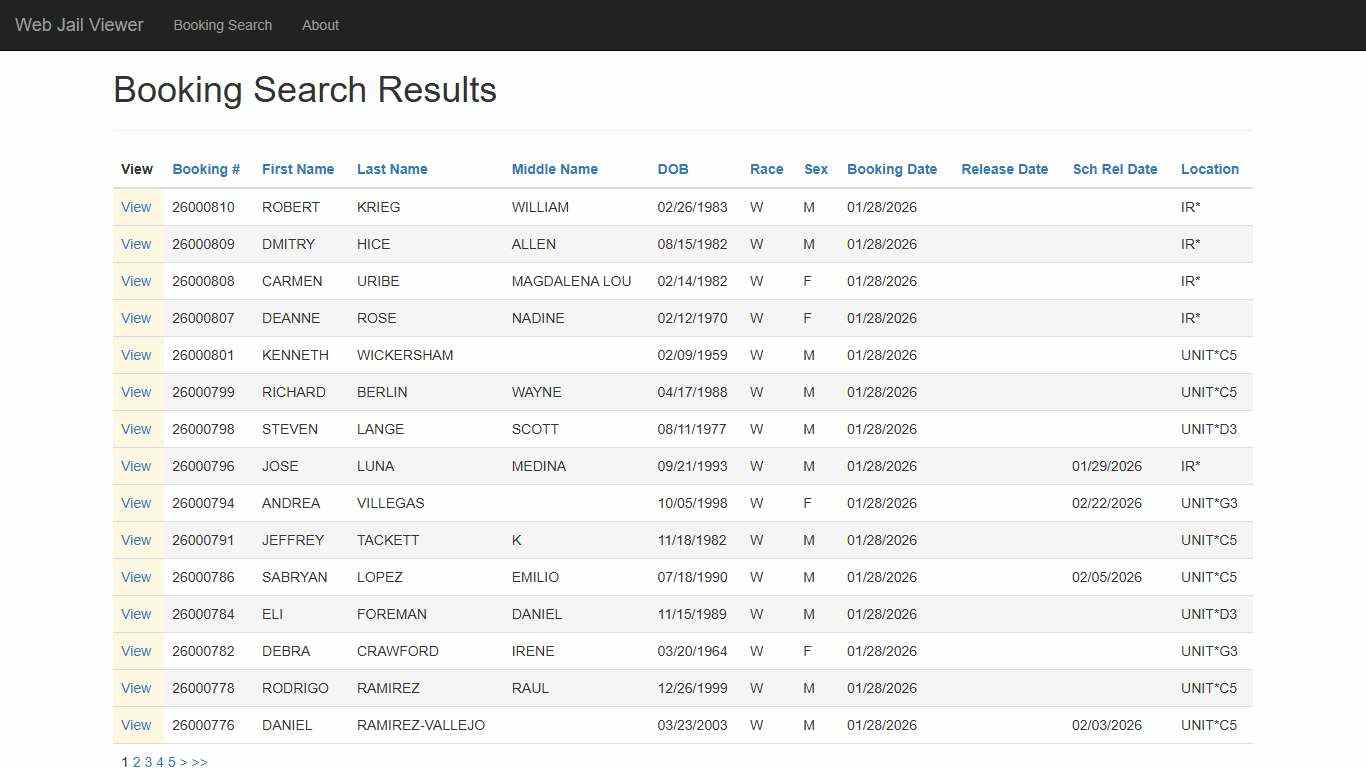Sort bookings by DOB column
The width and height of the screenshot is (1366, 768).
coord(672,169)
